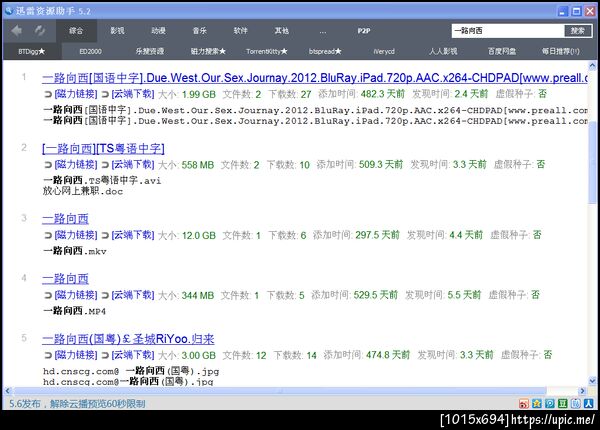Click 磁力链接 for the 558 MB result
The image size is (600, 430).
[76, 165]
